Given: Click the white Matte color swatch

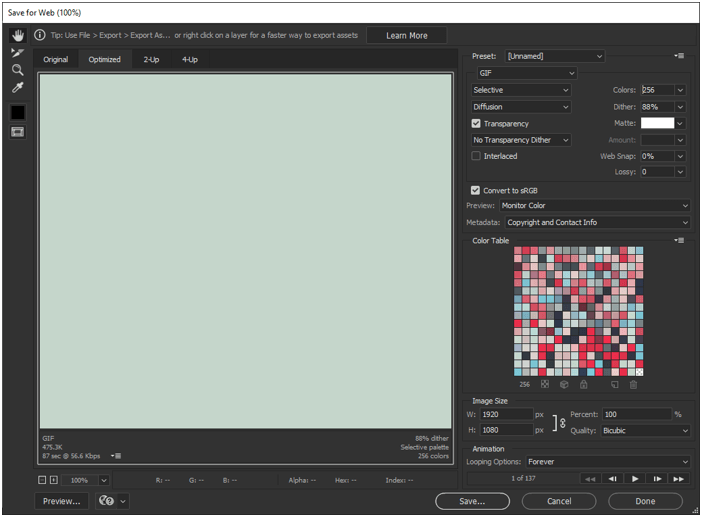Looking at the screenshot, I should pos(657,123).
